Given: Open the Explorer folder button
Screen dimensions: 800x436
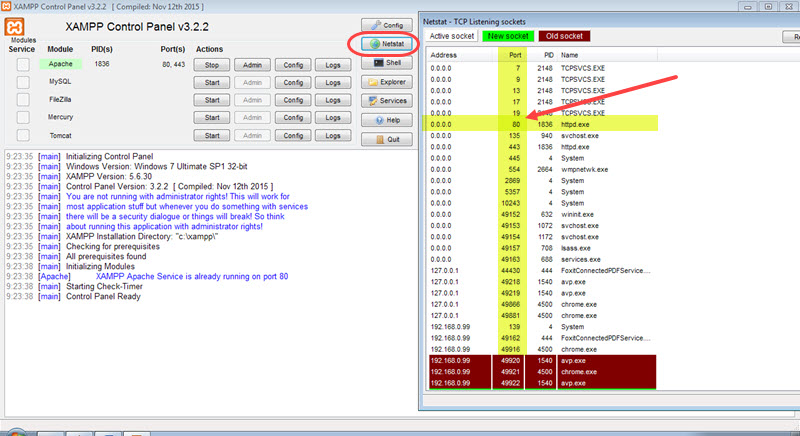Looking at the screenshot, I should pos(387,82).
